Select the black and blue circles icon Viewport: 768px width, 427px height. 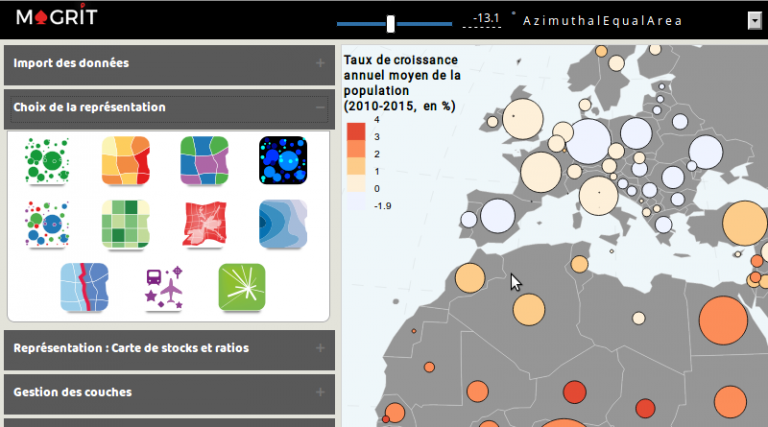[283, 160]
